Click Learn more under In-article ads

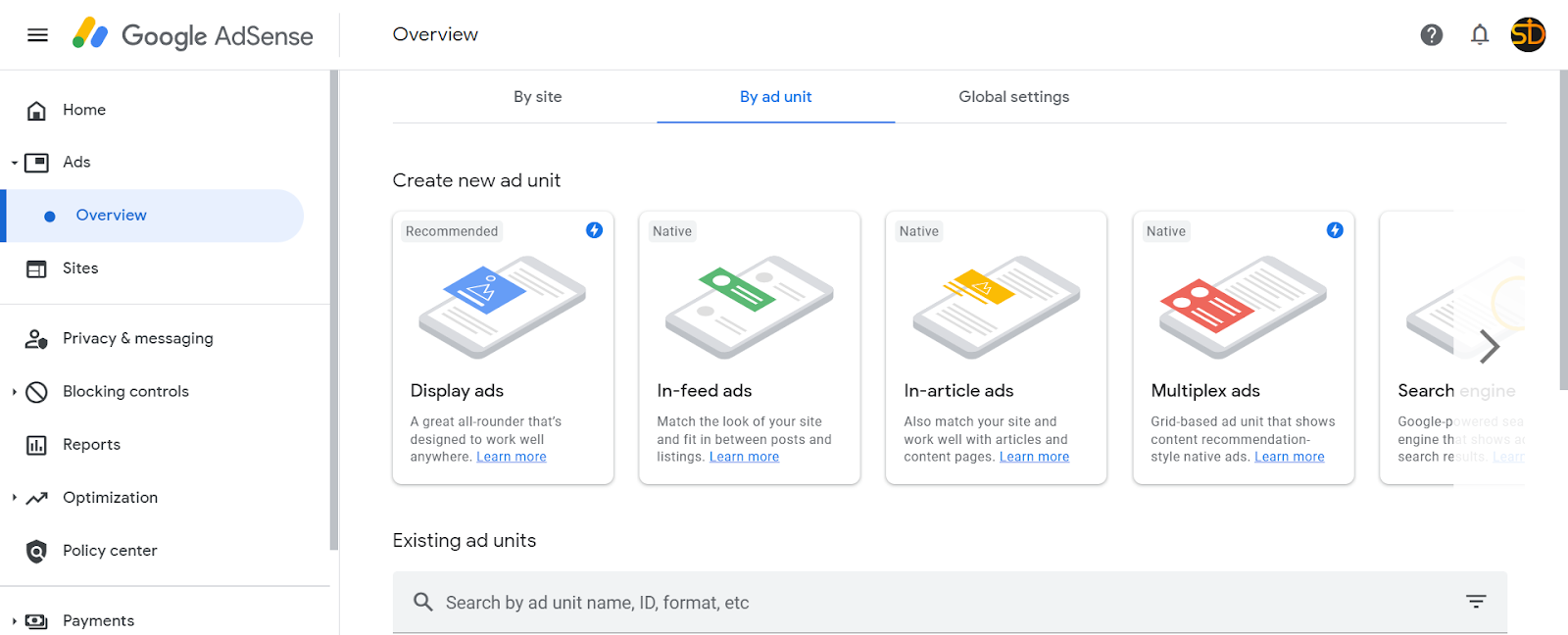1034,458
